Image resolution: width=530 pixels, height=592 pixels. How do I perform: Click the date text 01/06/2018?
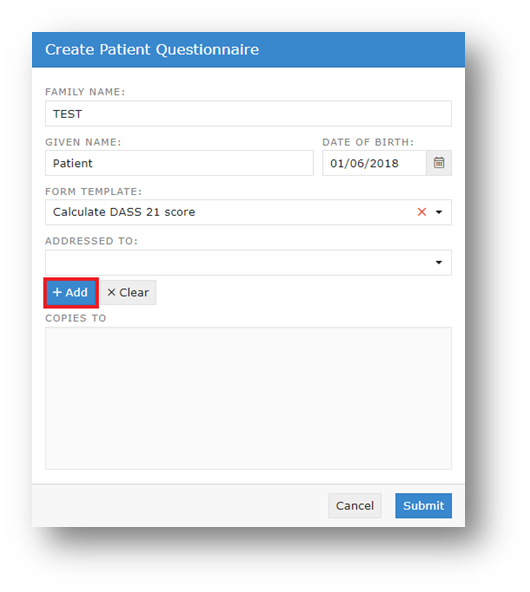click(364, 163)
